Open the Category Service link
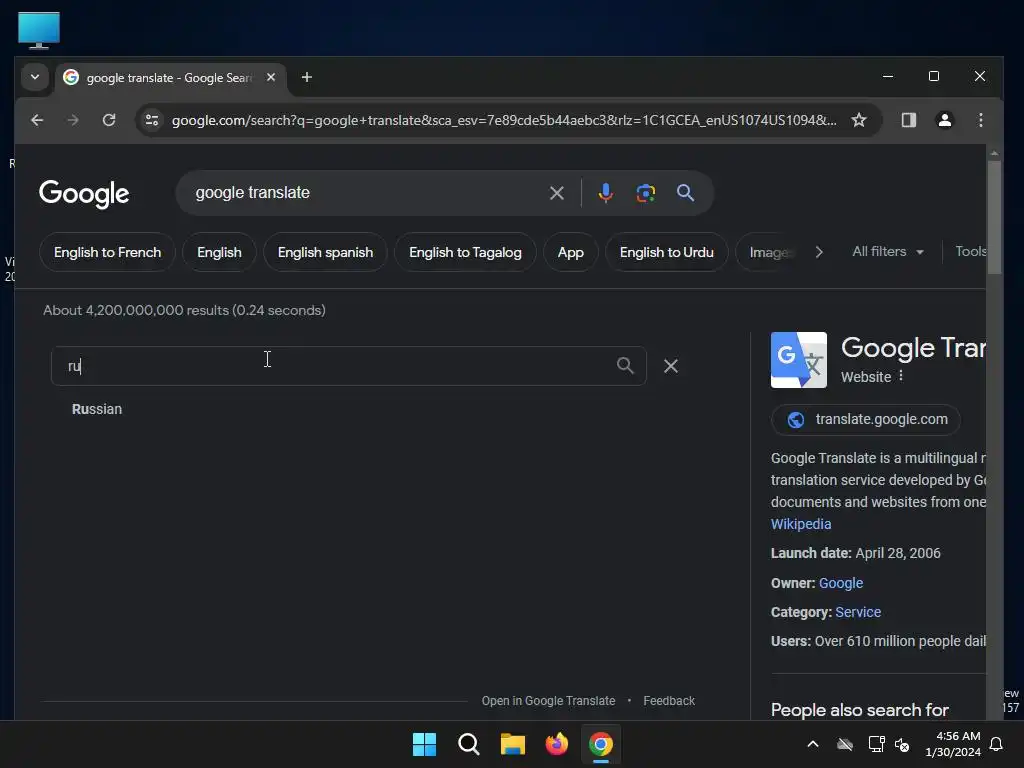Screen dimensions: 1024x768 (858, 612)
